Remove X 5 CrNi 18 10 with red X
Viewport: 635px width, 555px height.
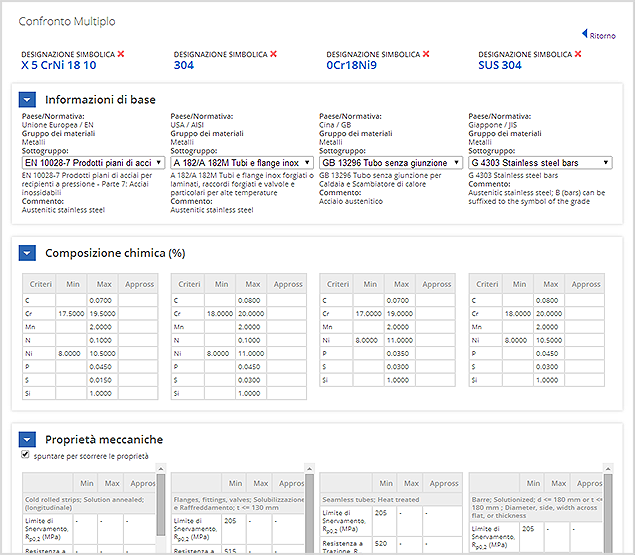[121, 54]
